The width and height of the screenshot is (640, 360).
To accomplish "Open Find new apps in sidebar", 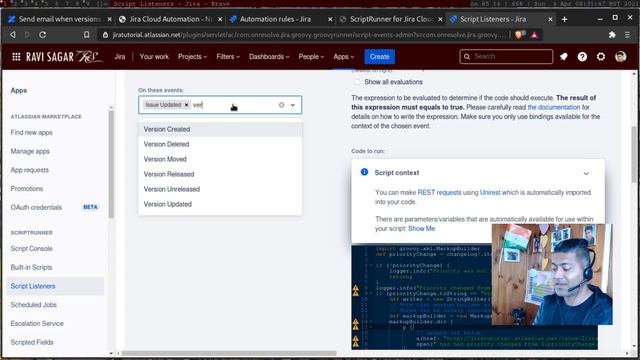I will [x=31, y=133].
